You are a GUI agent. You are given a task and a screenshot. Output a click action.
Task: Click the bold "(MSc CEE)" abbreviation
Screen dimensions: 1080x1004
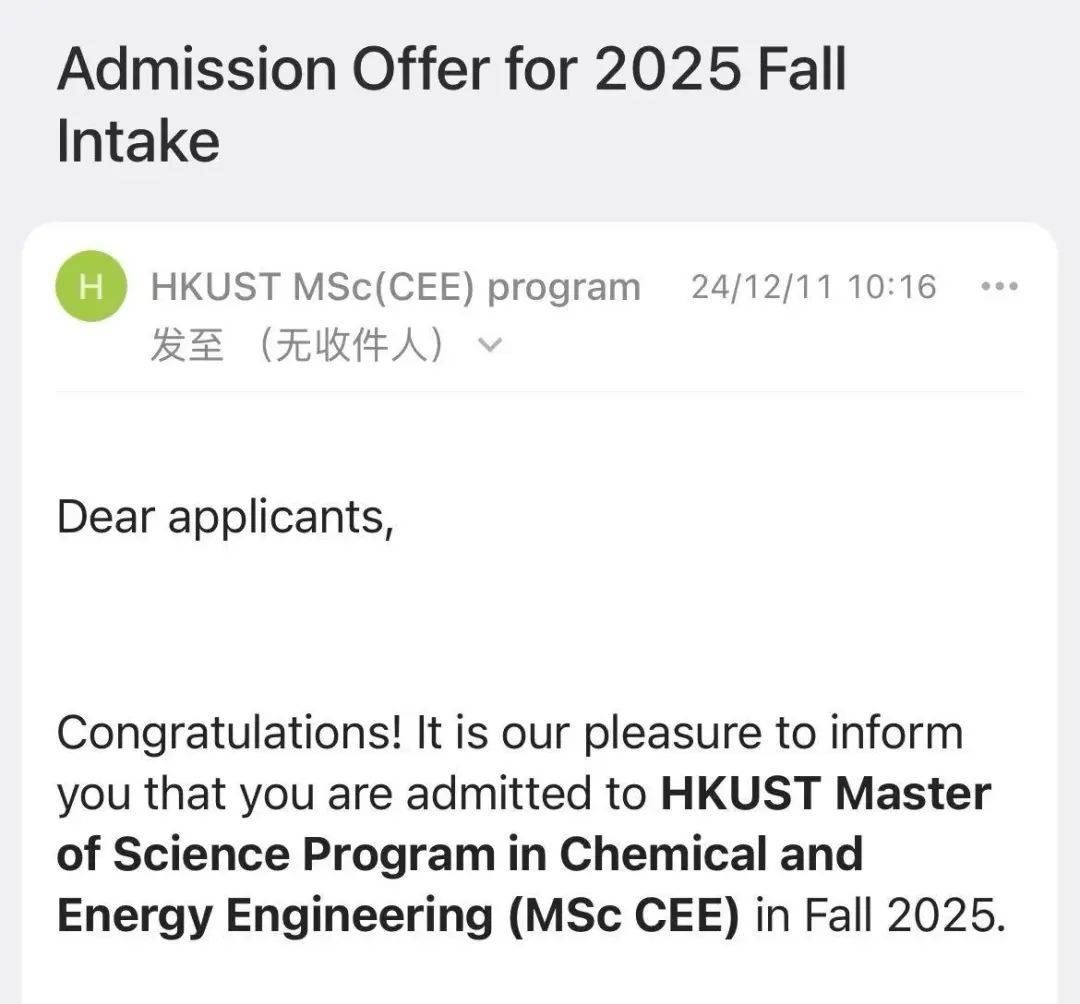tap(624, 917)
